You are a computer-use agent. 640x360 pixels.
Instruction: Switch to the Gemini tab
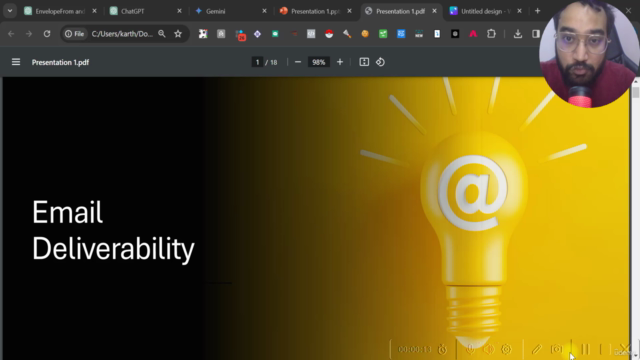pyautogui.click(x=230, y=11)
